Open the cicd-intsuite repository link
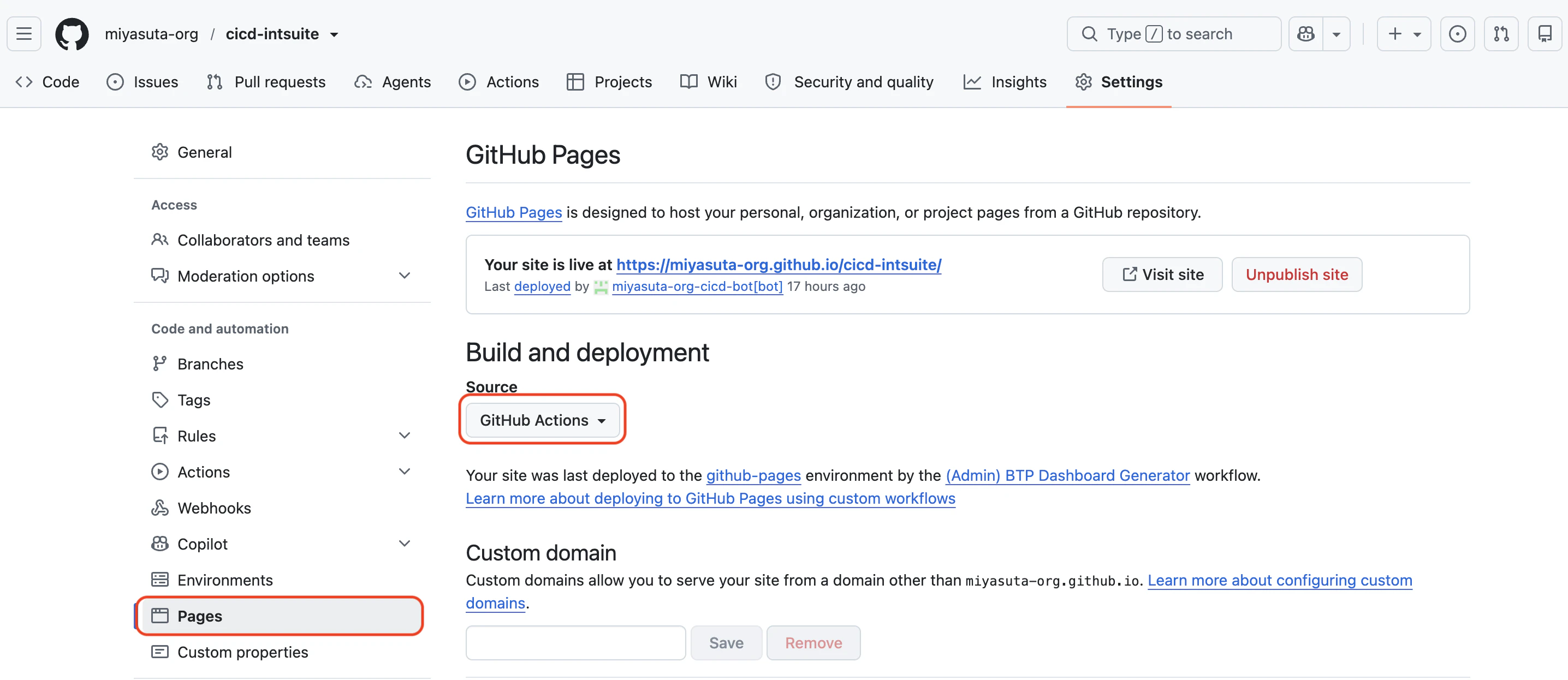Viewport: 1568px width, 680px height. click(272, 34)
